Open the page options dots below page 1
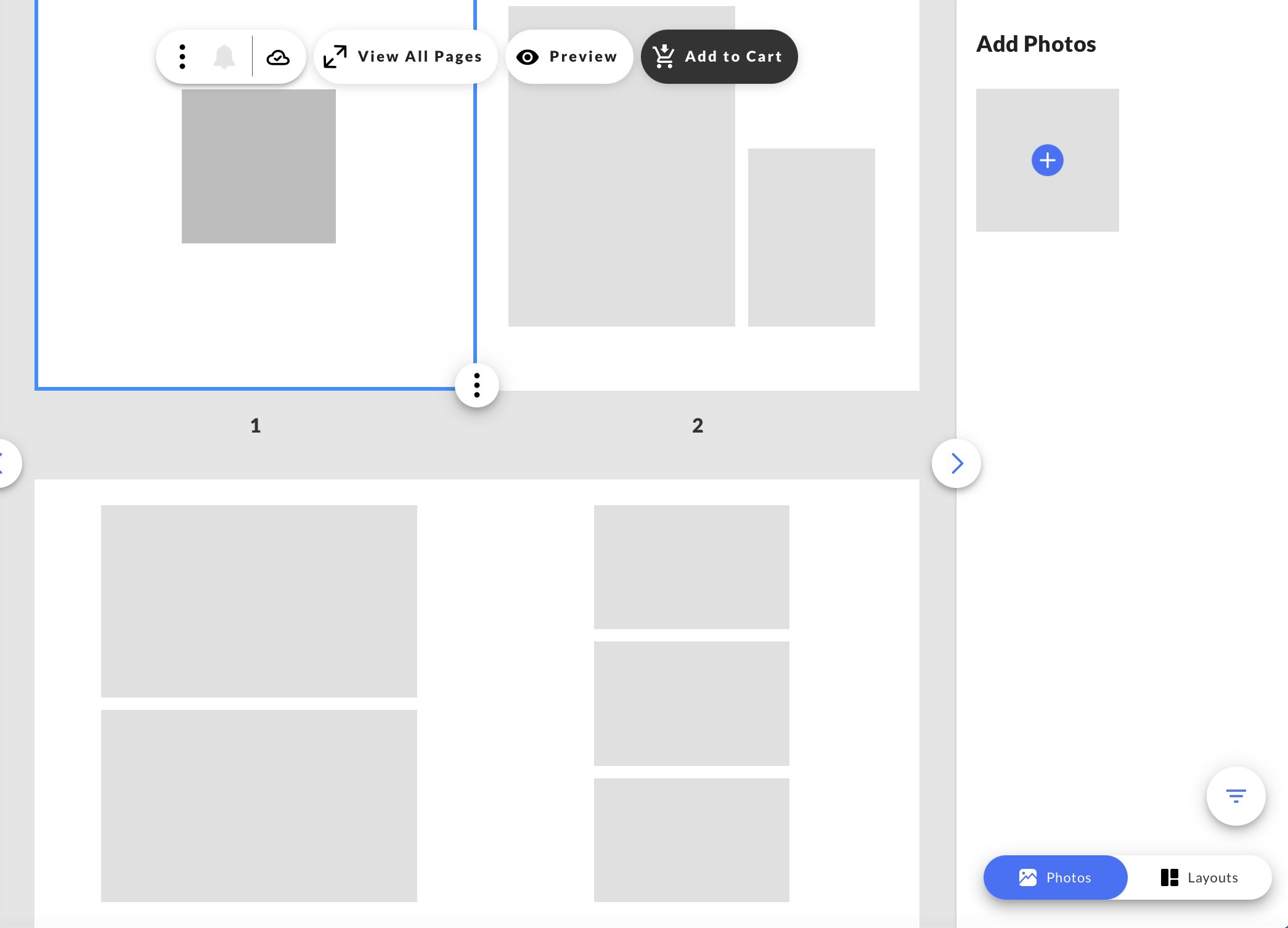The image size is (1288, 928). point(476,385)
